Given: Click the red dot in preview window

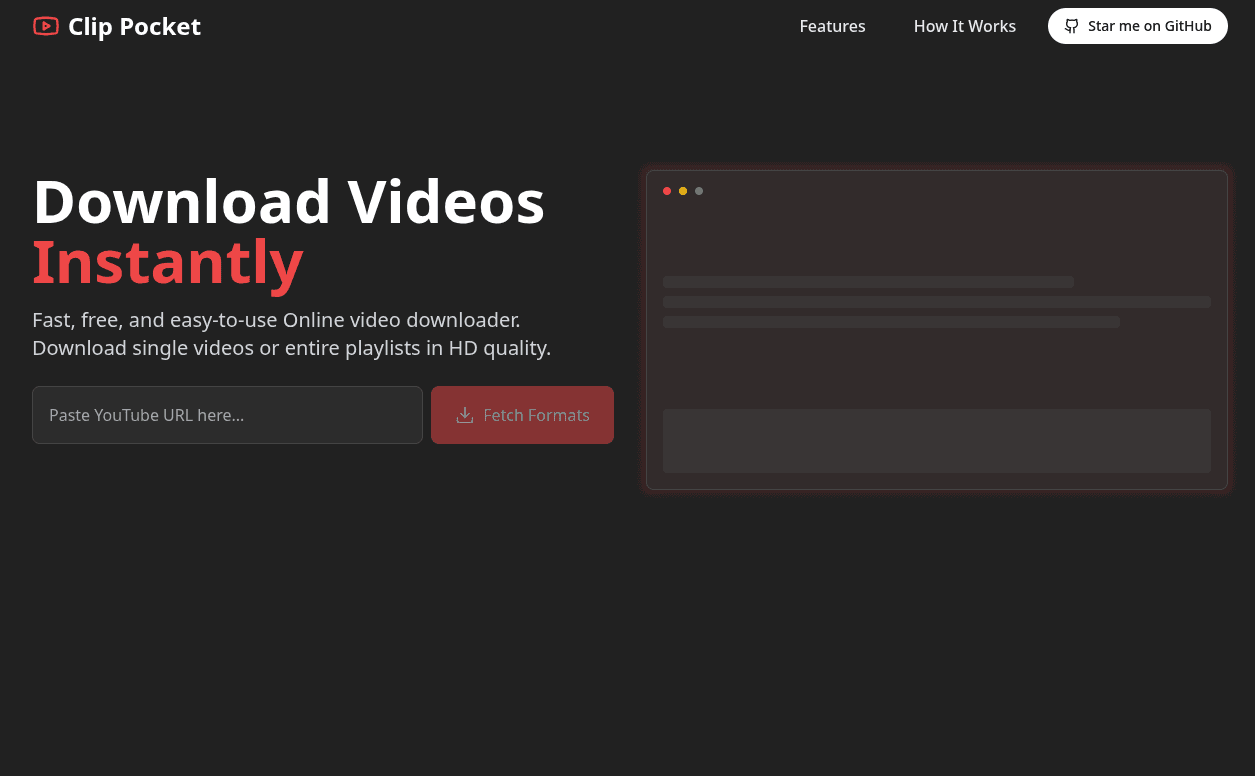Looking at the screenshot, I should point(667,191).
